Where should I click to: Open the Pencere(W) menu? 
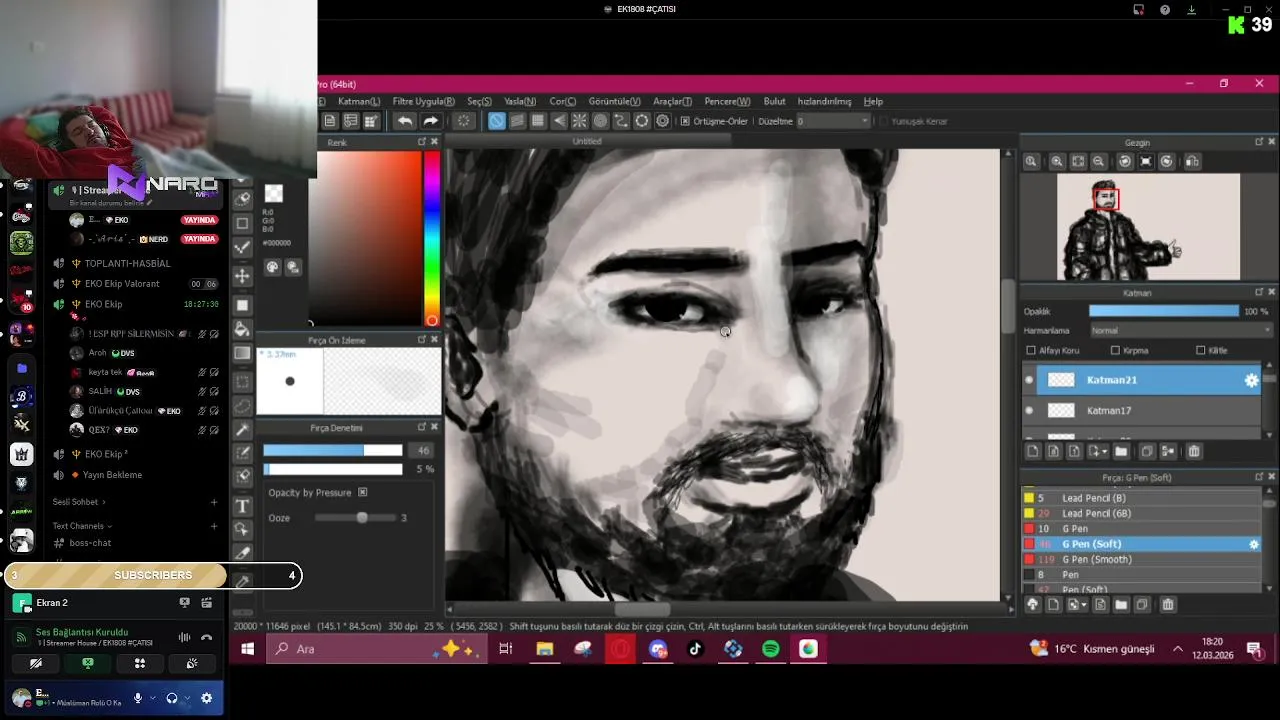click(727, 101)
